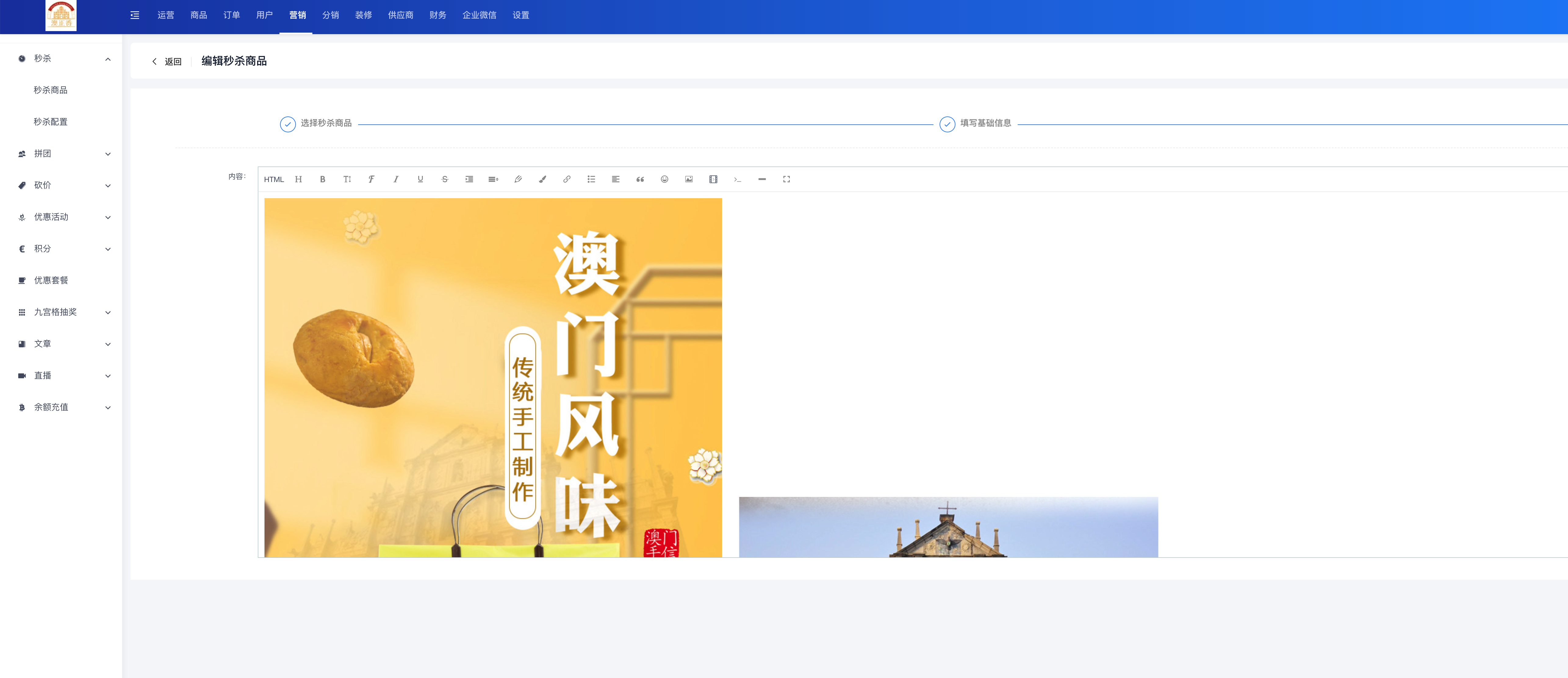This screenshot has width=1568, height=678.
Task: Choose text color with pen icon
Action: 518,179
